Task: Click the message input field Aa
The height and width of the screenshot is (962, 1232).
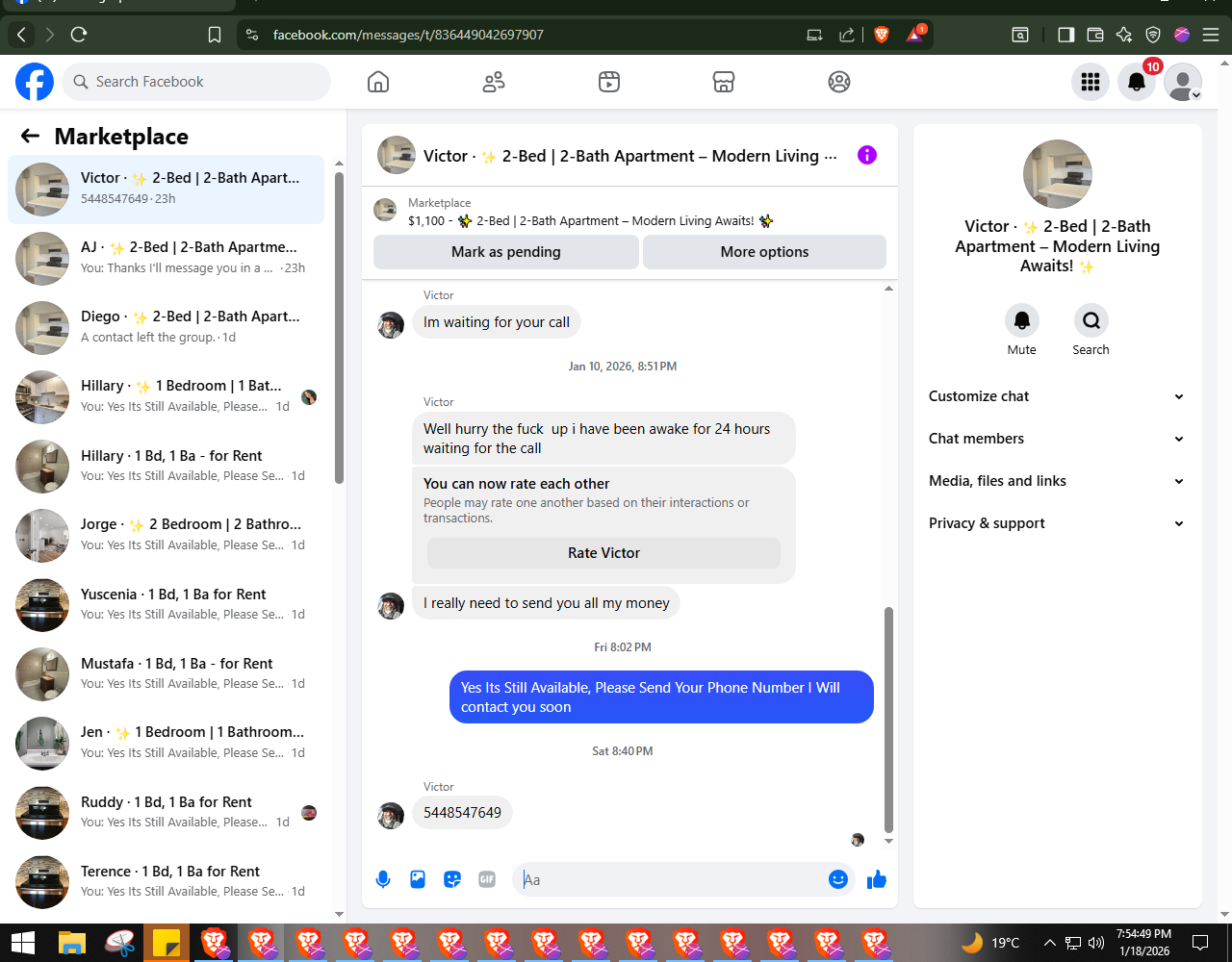Action: (x=671, y=879)
